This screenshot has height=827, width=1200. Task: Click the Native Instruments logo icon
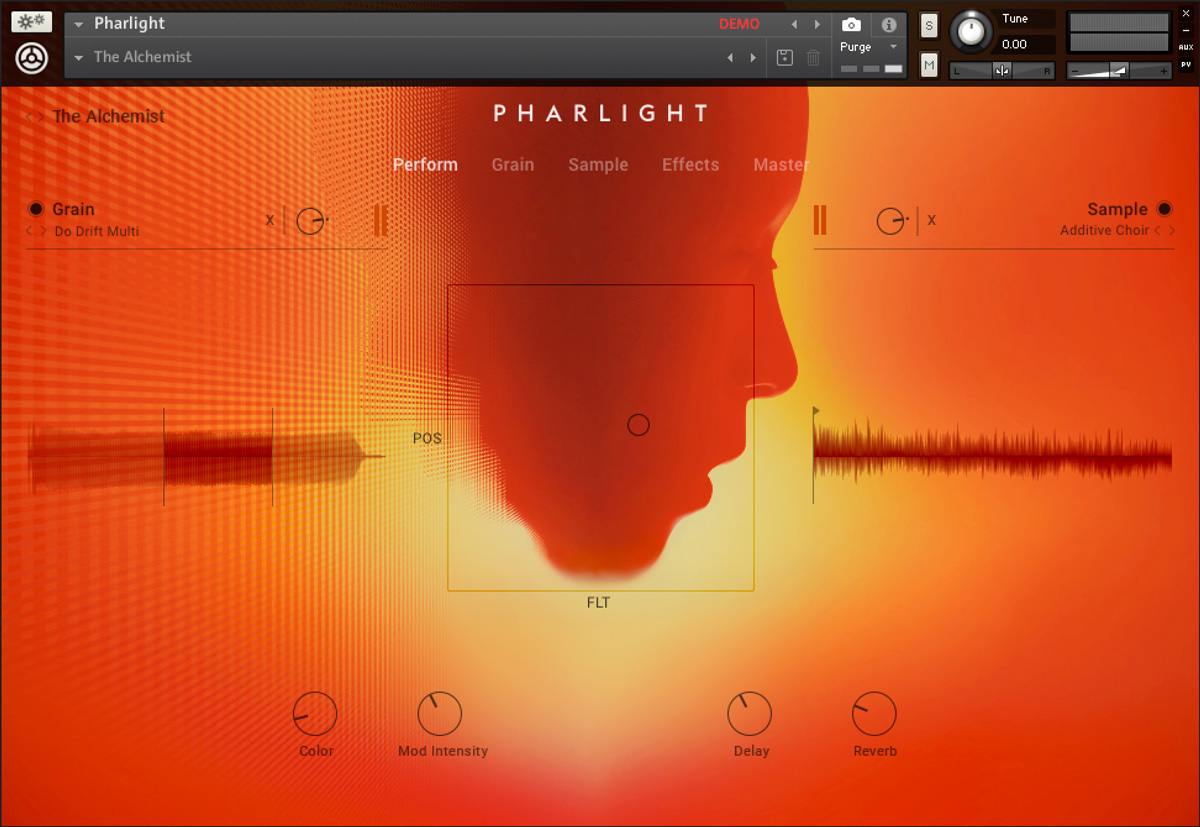(x=32, y=59)
